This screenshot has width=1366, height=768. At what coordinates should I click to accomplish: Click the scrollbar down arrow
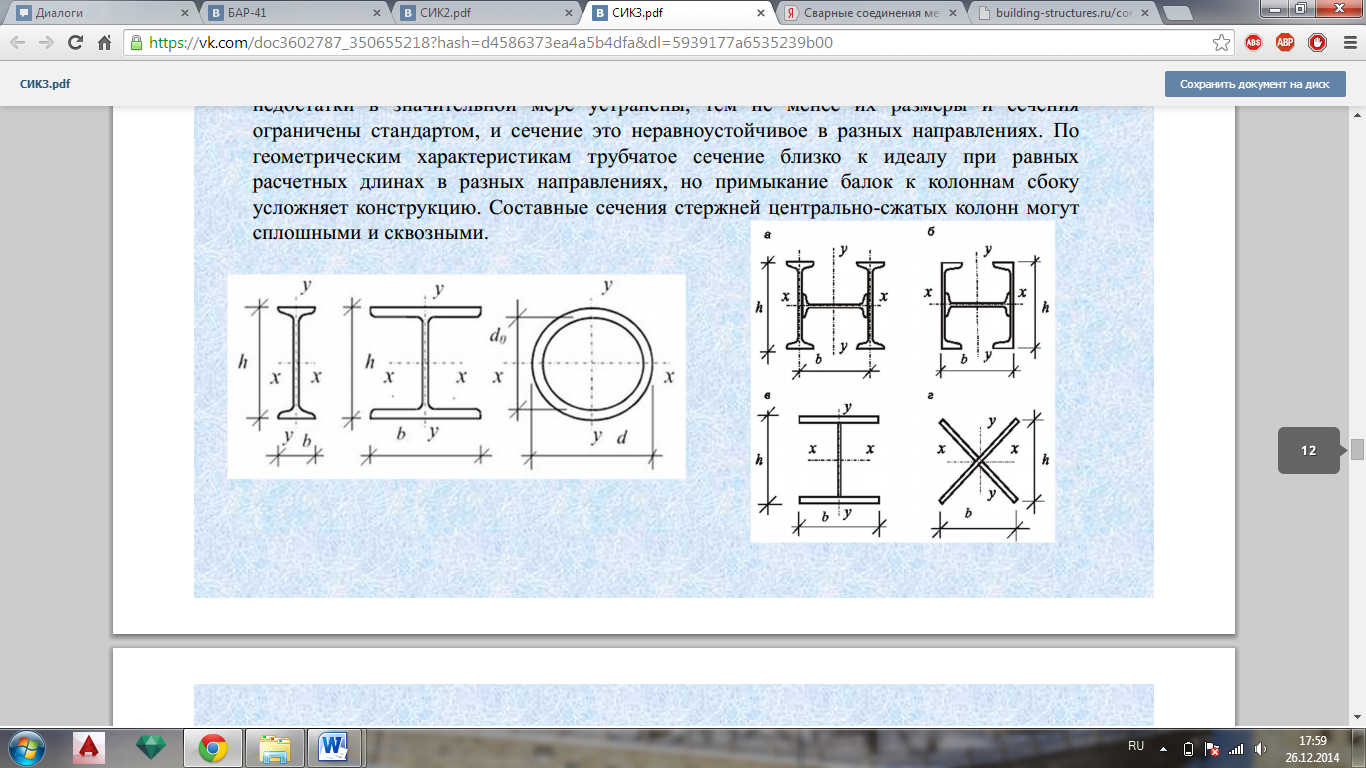(x=1357, y=717)
